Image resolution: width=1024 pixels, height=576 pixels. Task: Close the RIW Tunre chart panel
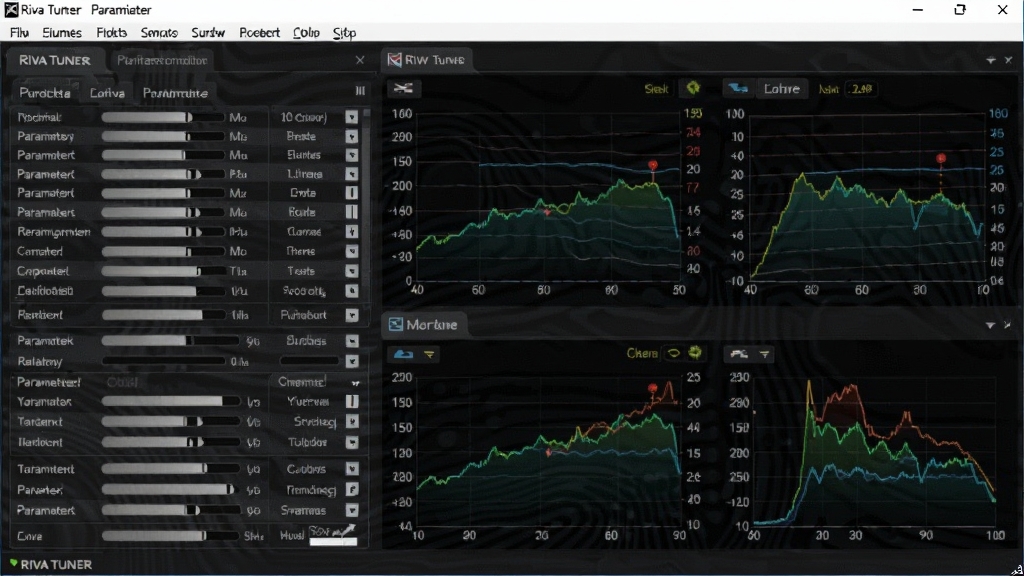point(1008,60)
